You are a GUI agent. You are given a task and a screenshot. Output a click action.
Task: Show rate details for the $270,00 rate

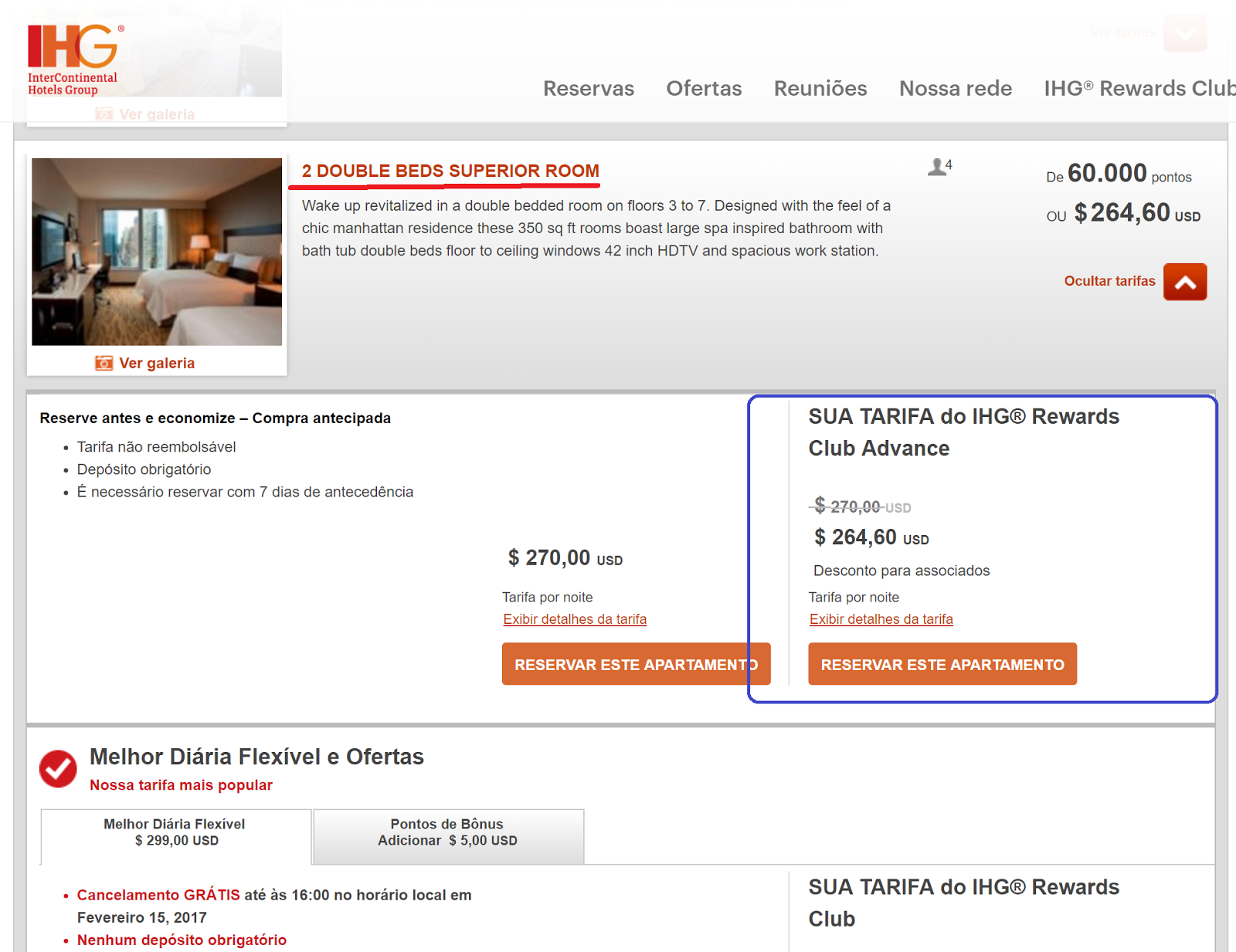click(x=575, y=619)
